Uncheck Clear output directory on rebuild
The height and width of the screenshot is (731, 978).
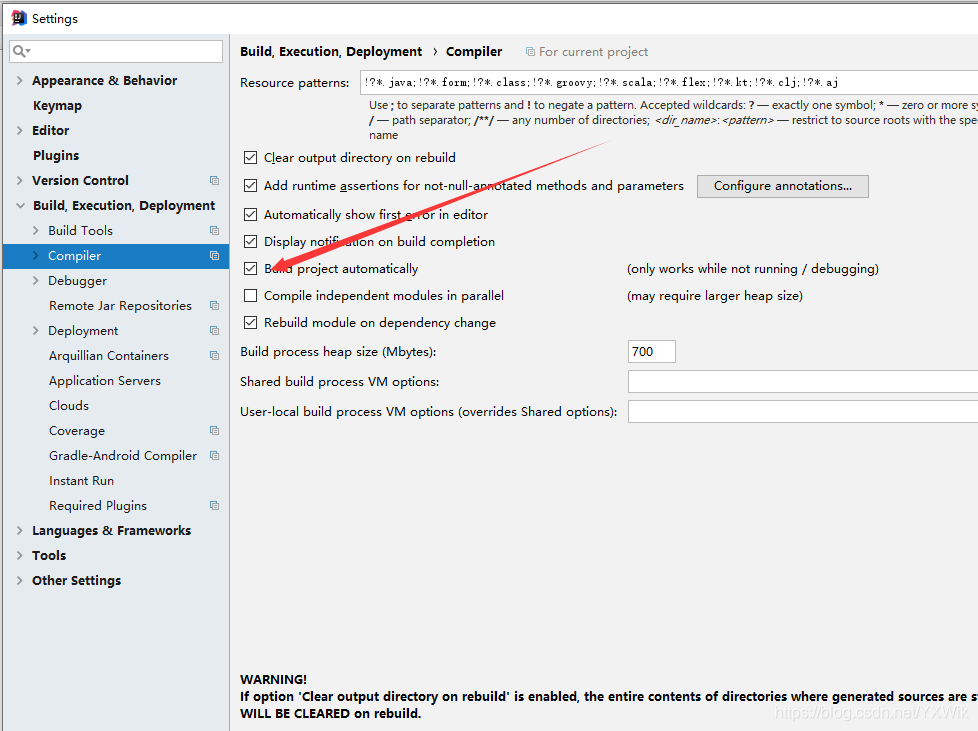point(250,157)
